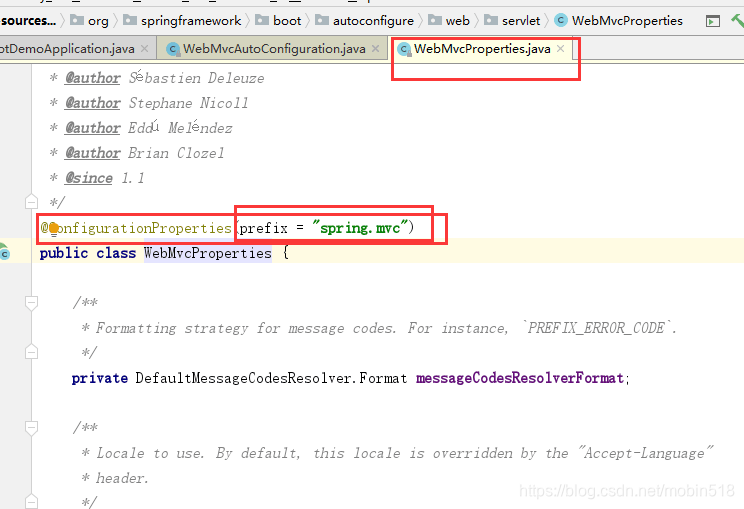Toggle fold at the end of the Locale comment
The height and width of the screenshot is (509, 744).
pyautogui.click(x=31, y=501)
